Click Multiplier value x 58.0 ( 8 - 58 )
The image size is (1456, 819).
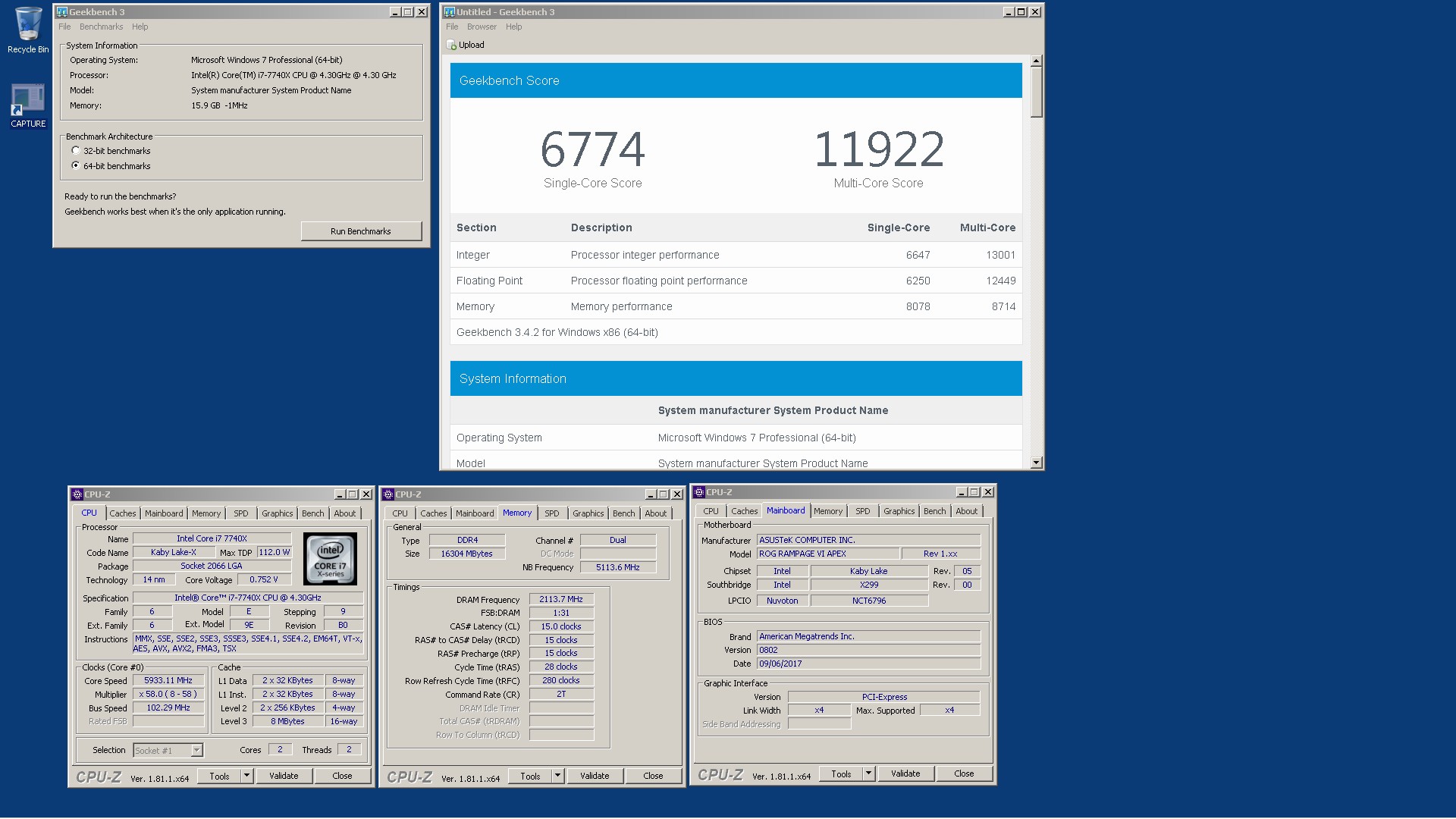tap(168, 694)
